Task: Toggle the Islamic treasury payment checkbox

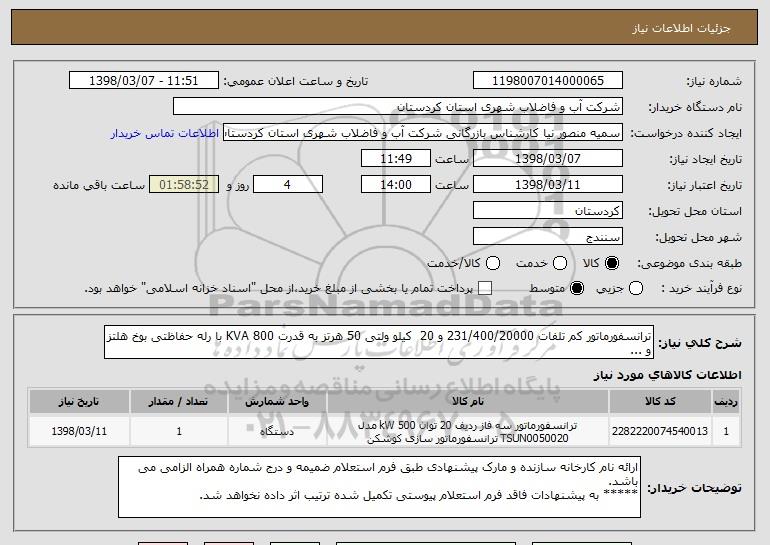Action: [485, 289]
